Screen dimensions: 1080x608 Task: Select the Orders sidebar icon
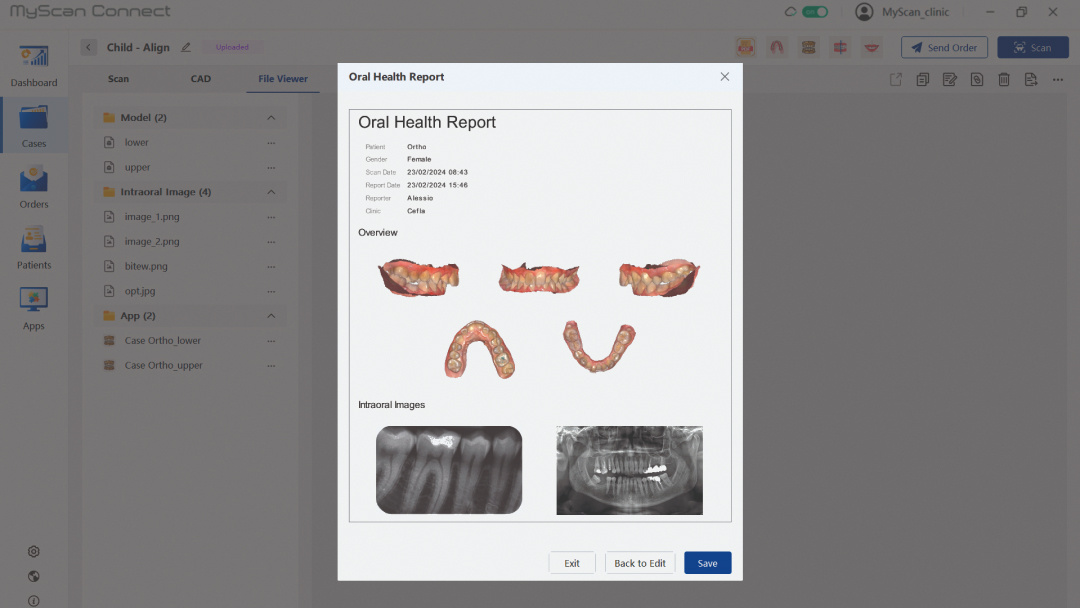pyautogui.click(x=33, y=186)
